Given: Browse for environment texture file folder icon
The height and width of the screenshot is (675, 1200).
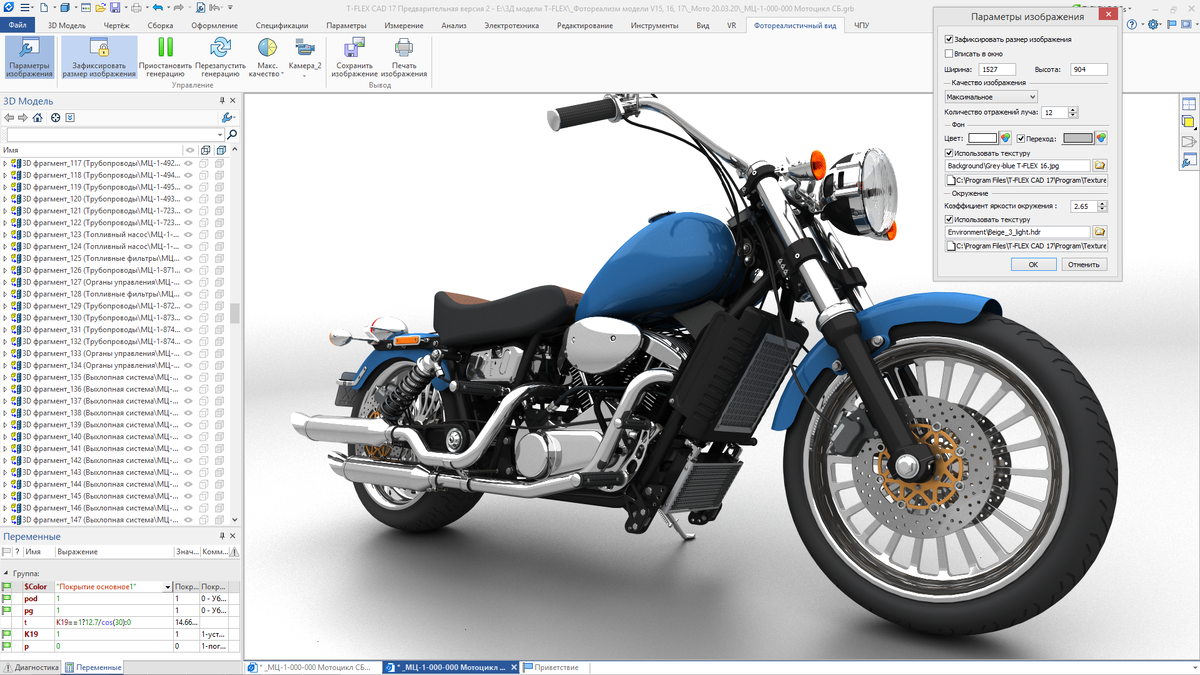Looking at the screenshot, I should [1100, 231].
